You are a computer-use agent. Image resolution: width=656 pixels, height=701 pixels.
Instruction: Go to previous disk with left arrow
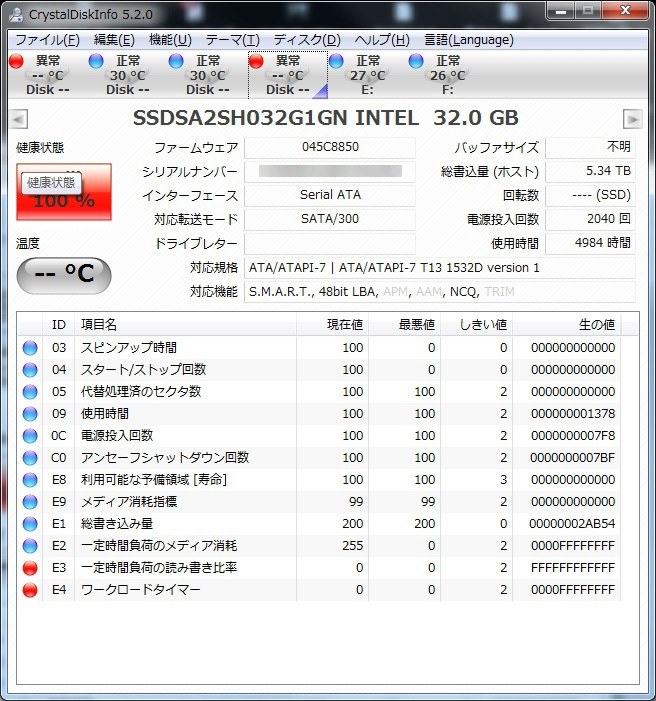coord(18,119)
